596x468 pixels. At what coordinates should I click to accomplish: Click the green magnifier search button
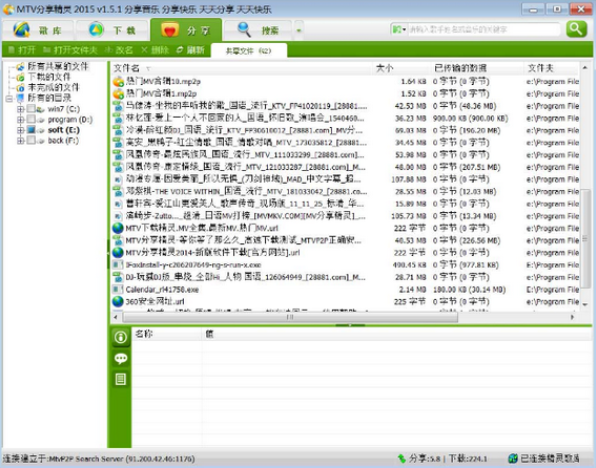[576, 29]
